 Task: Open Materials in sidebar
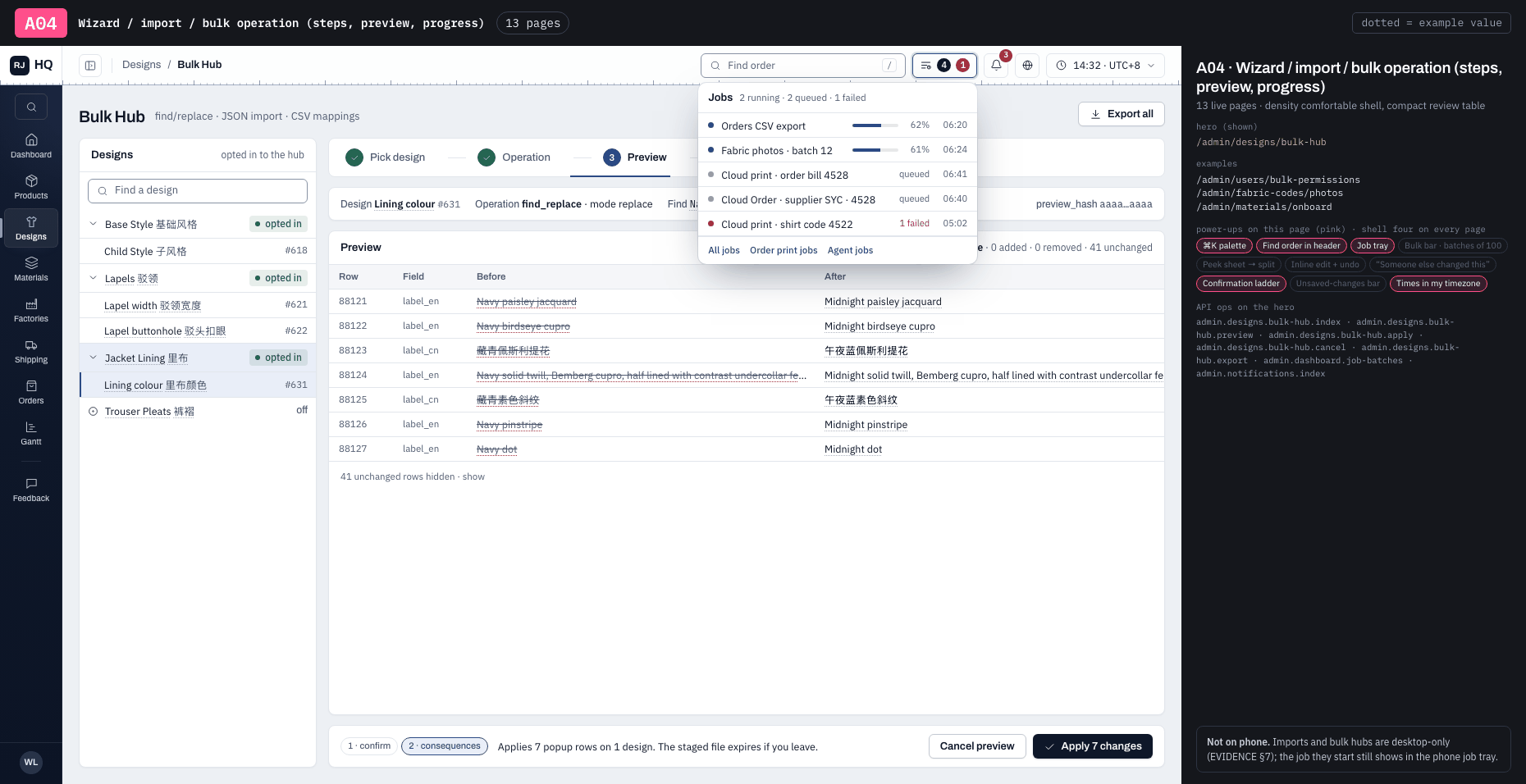(x=31, y=269)
